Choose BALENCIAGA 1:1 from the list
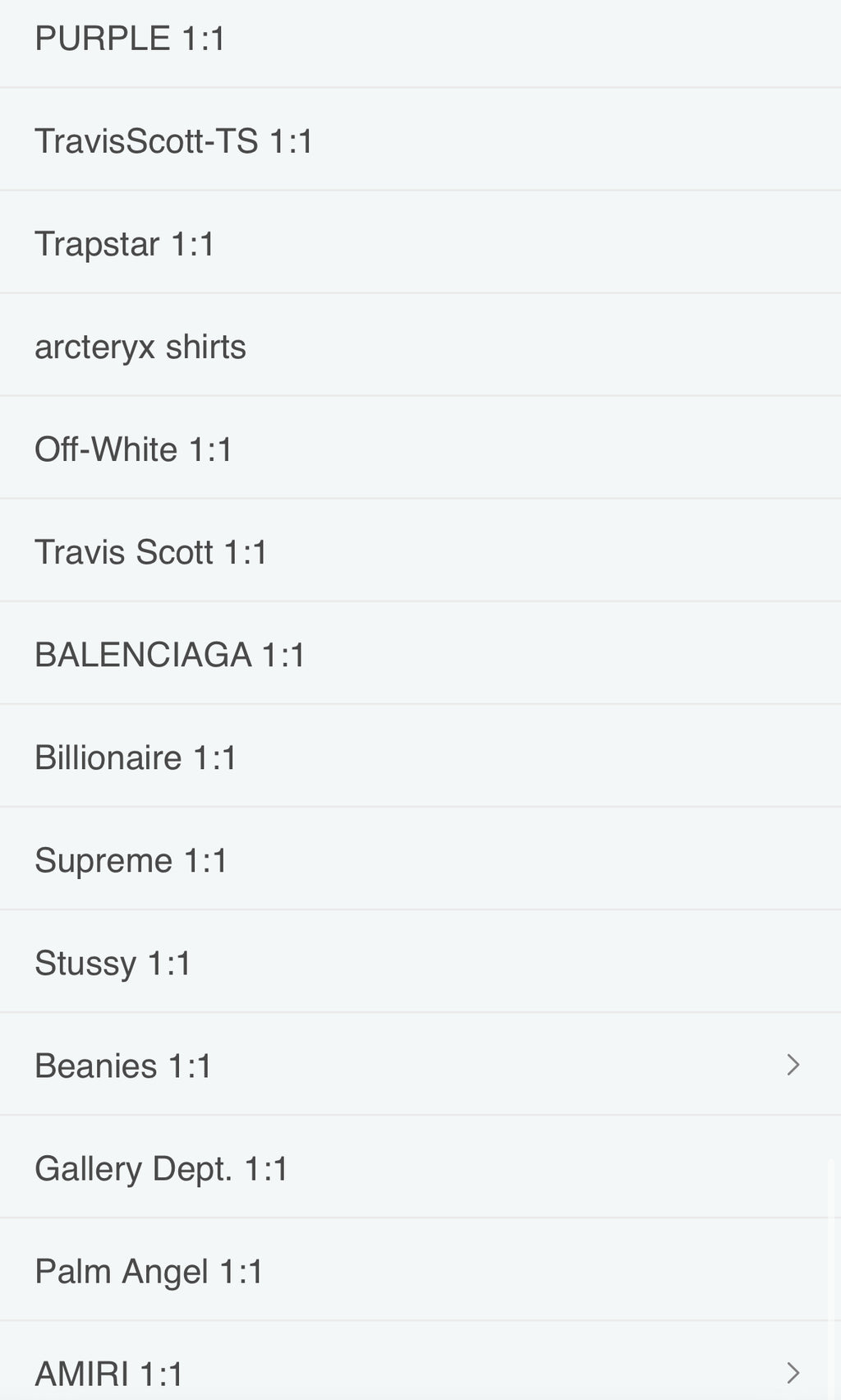Image resolution: width=841 pixels, height=1400 pixels. point(170,655)
